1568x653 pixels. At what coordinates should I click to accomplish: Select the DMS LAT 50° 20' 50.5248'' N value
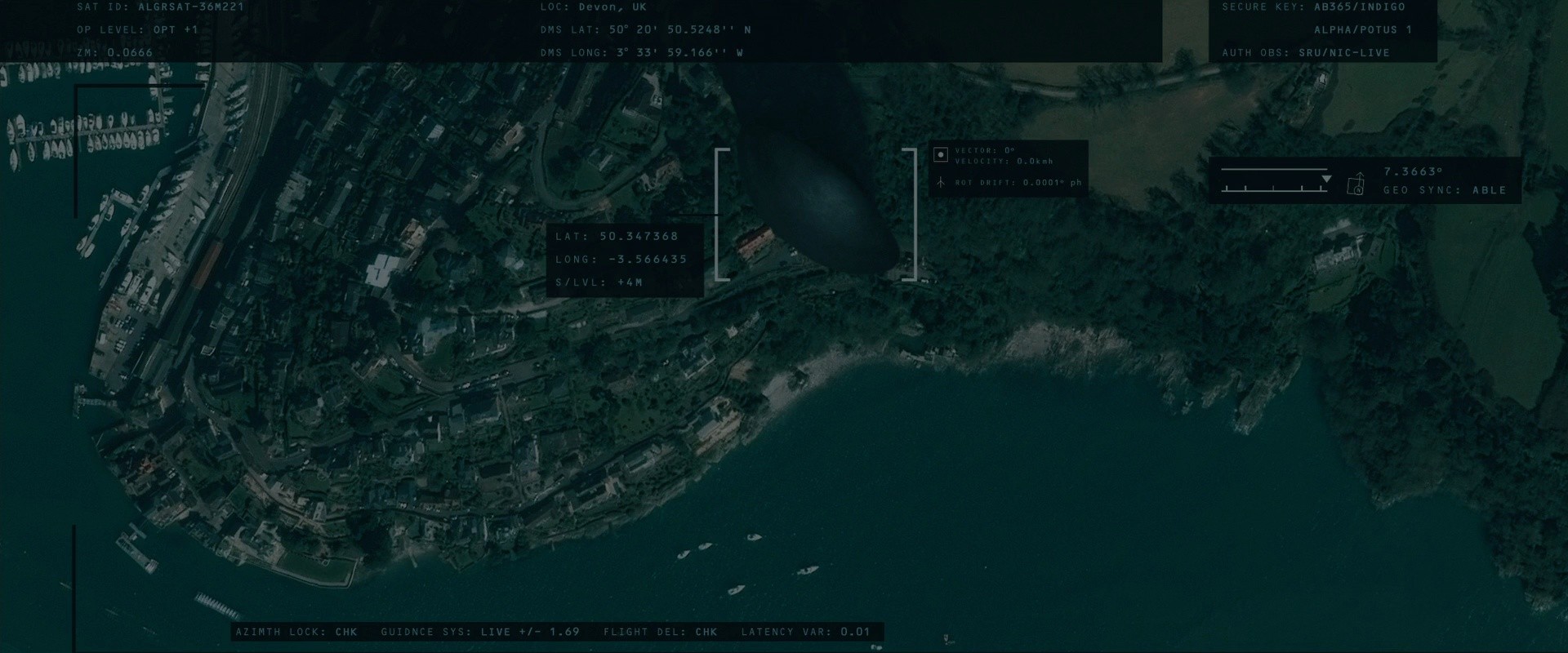click(x=645, y=29)
